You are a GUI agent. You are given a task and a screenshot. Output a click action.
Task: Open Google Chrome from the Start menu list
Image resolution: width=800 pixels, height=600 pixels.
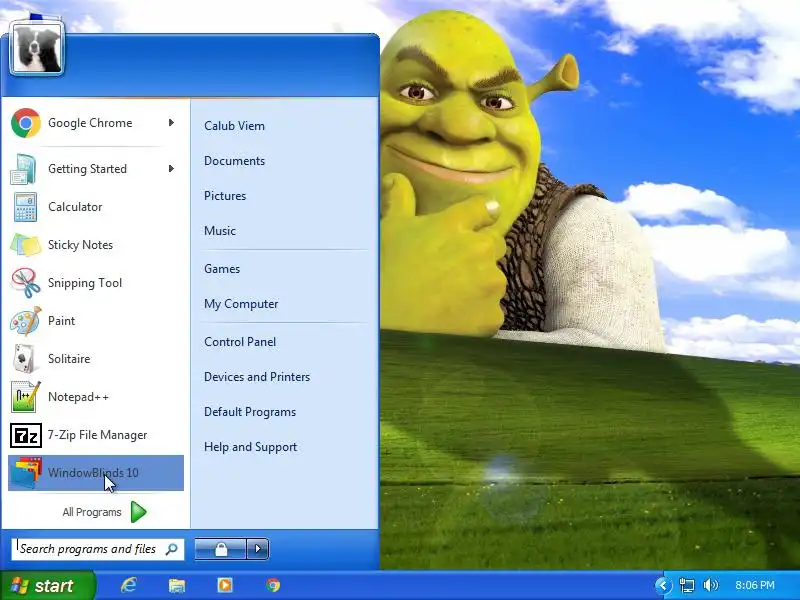pyautogui.click(x=96, y=123)
